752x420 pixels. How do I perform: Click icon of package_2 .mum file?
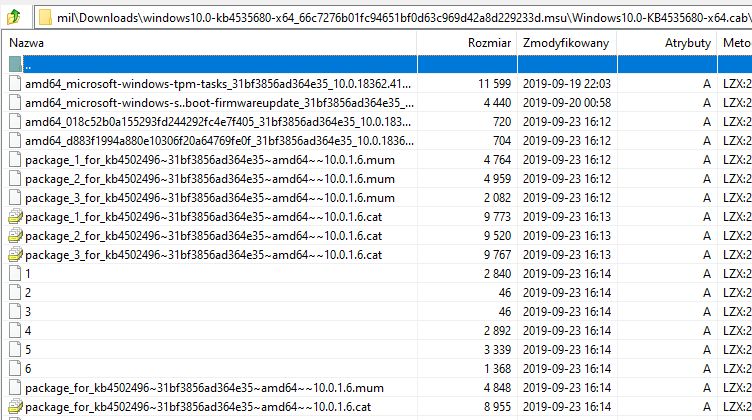15,179
